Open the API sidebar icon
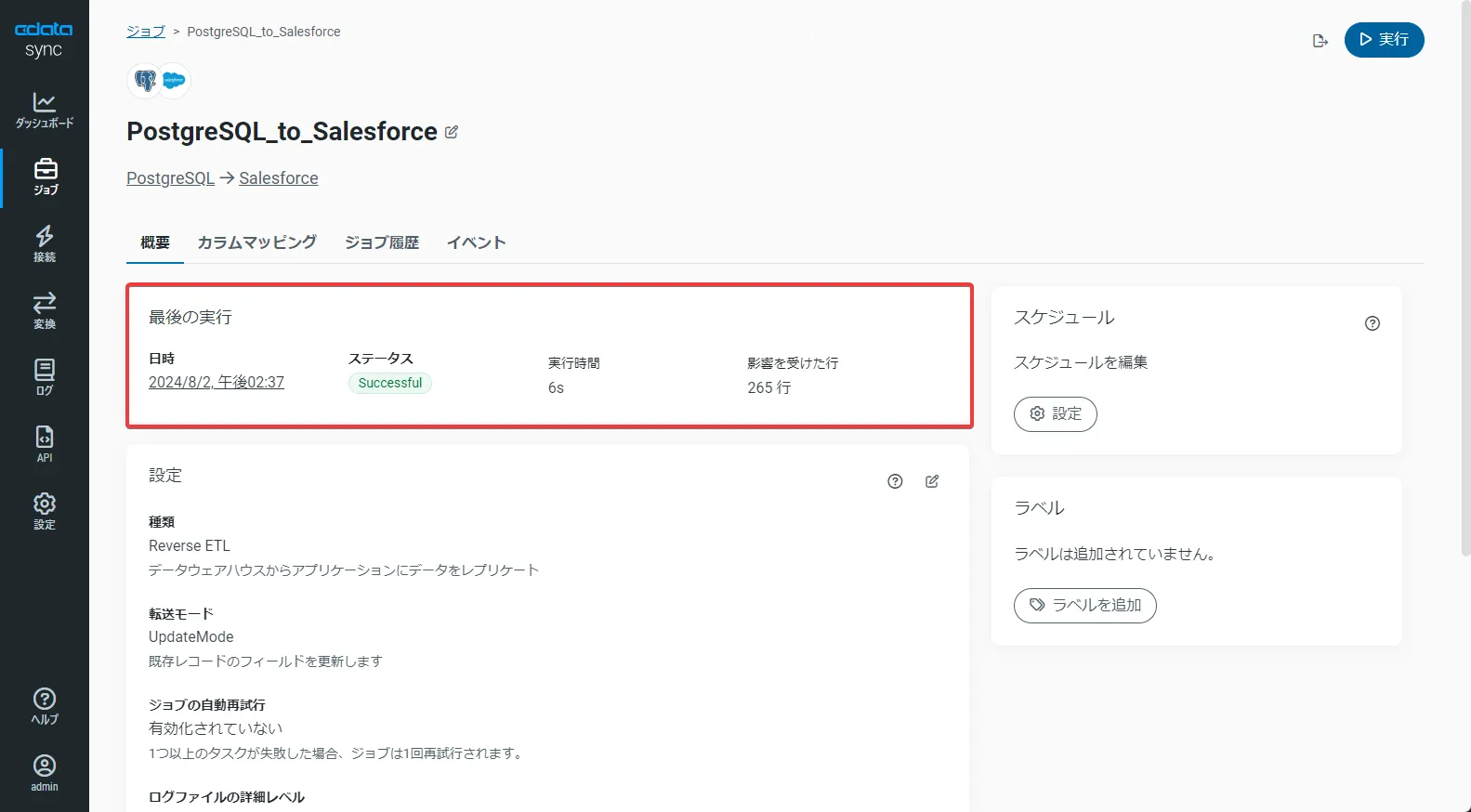1471x812 pixels. tap(45, 444)
